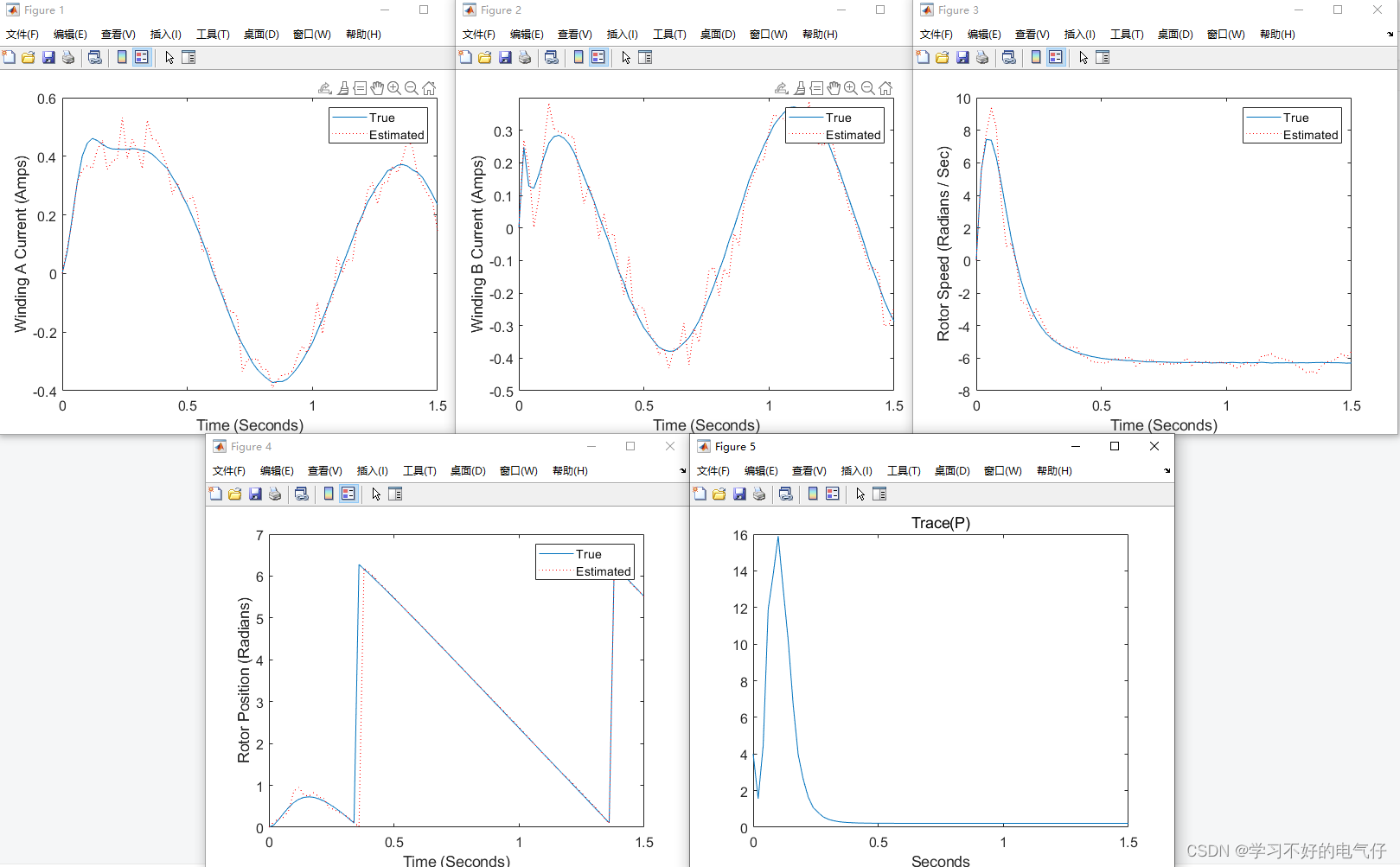1400x867 pixels.
Task: Open file icon in Figure 1 toolbar
Action: pyautogui.click(x=29, y=57)
